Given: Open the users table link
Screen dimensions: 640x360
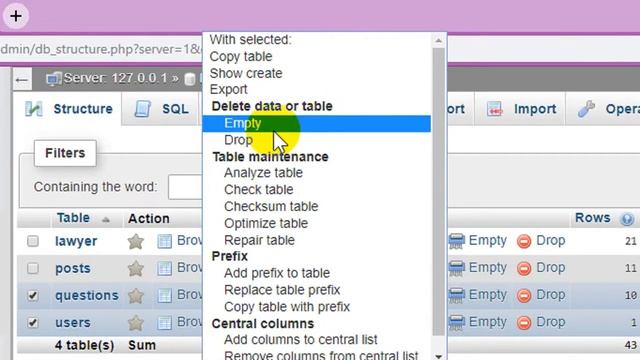Looking at the screenshot, I should (x=73, y=323).
